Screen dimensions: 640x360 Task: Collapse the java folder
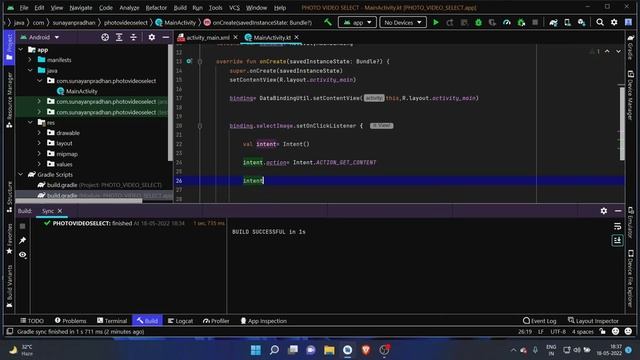30,70
